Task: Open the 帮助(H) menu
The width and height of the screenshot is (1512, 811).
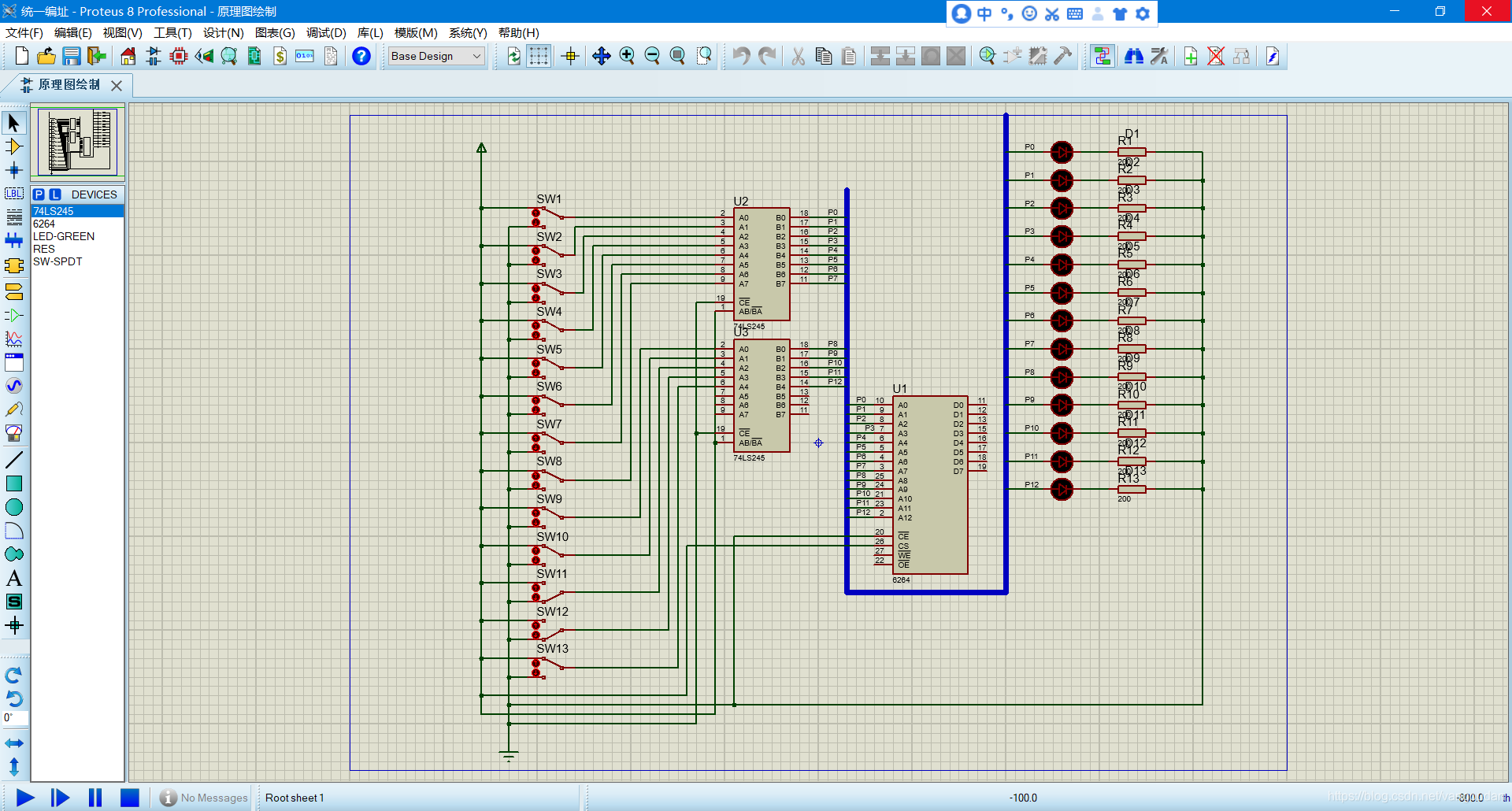Action: pyautogui.click(x=519, y=32)
